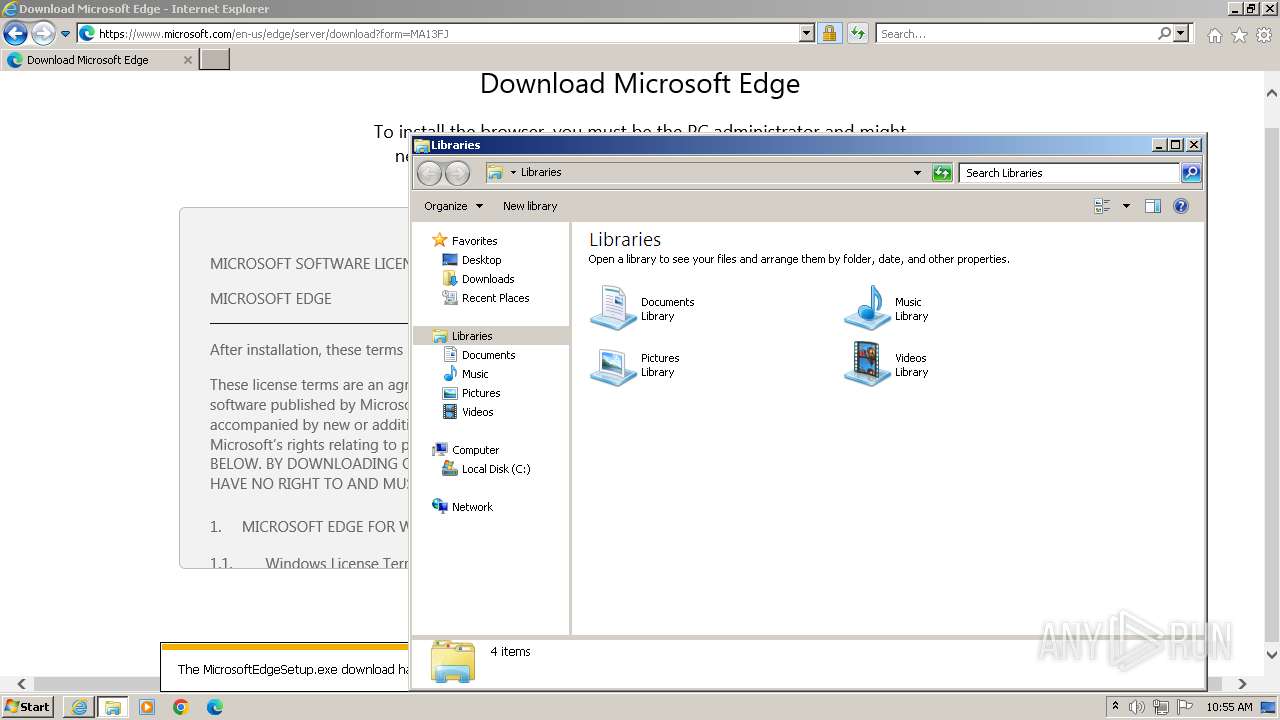Click the volume speaker tray icon
1280x720 pixels.
tap(1137, 707)
